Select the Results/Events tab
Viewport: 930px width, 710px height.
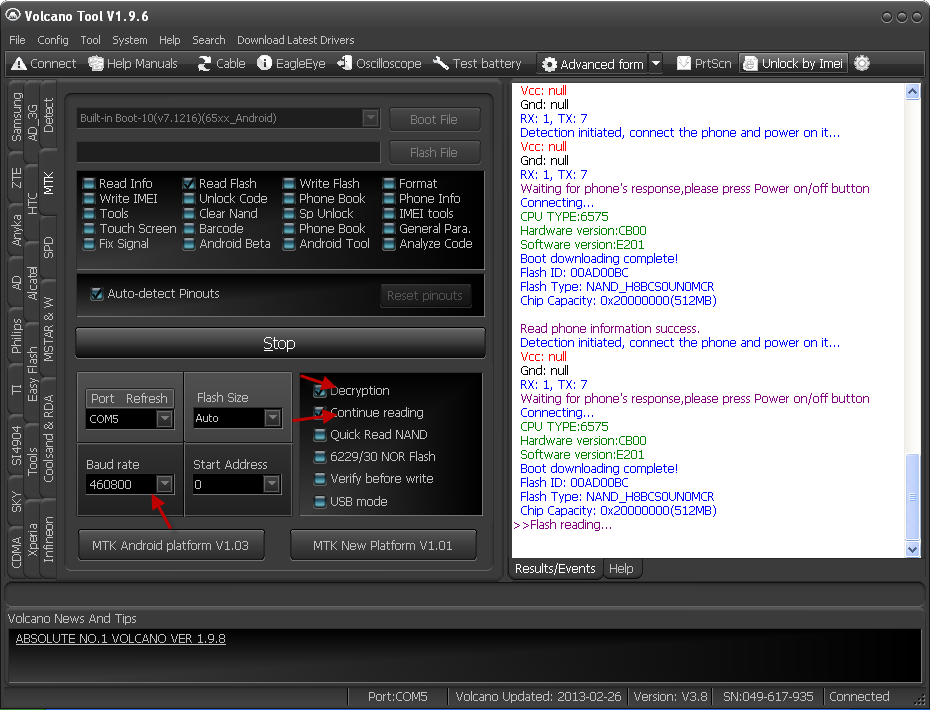click(555, 569)
